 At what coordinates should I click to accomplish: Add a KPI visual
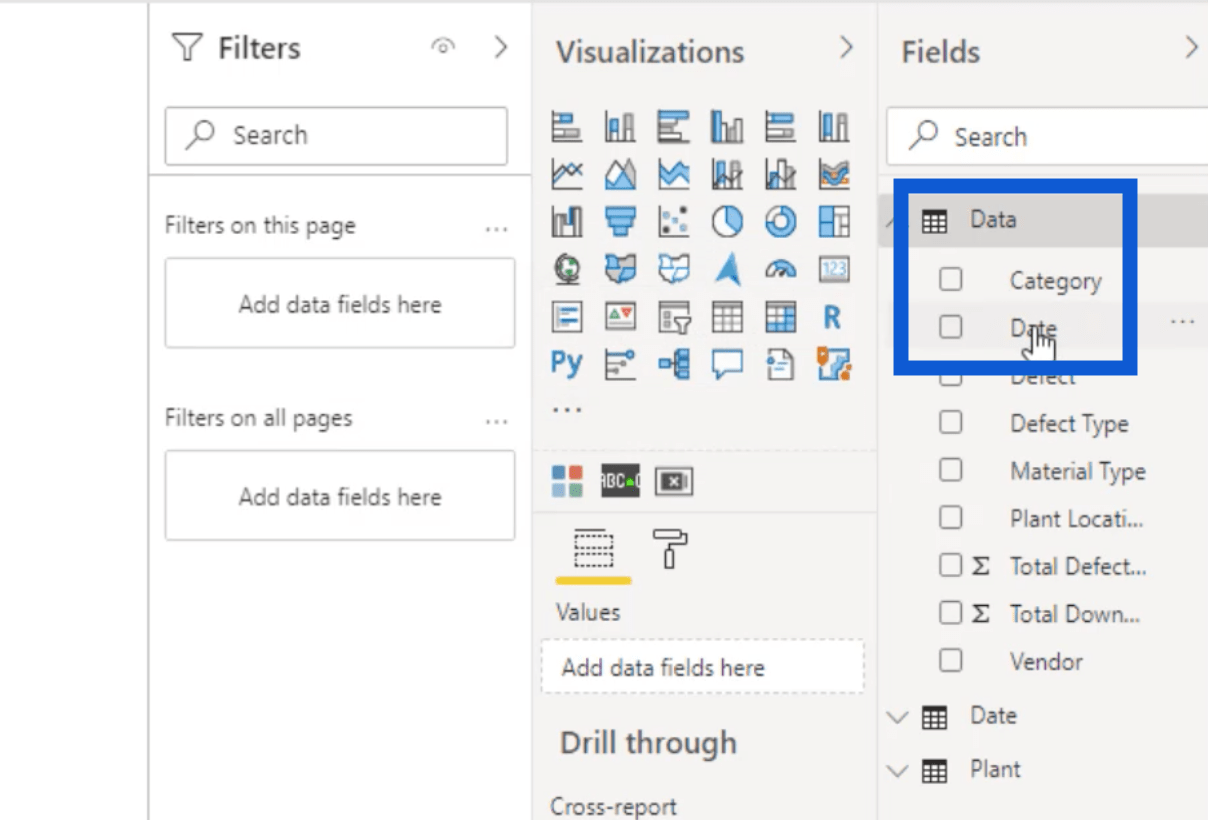[x=620, y=317]
